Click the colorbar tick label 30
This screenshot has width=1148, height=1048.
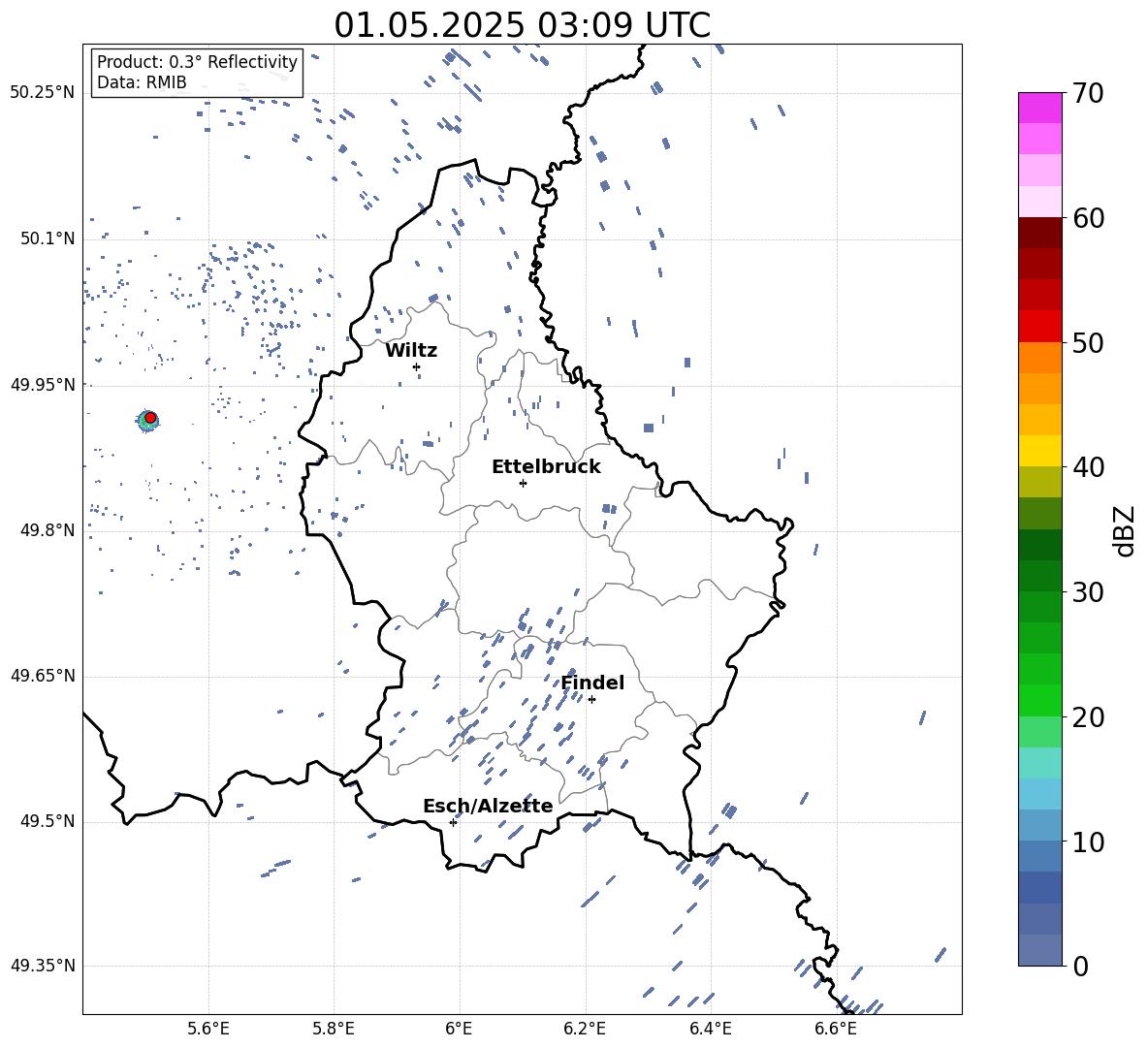click(1088, 591)
